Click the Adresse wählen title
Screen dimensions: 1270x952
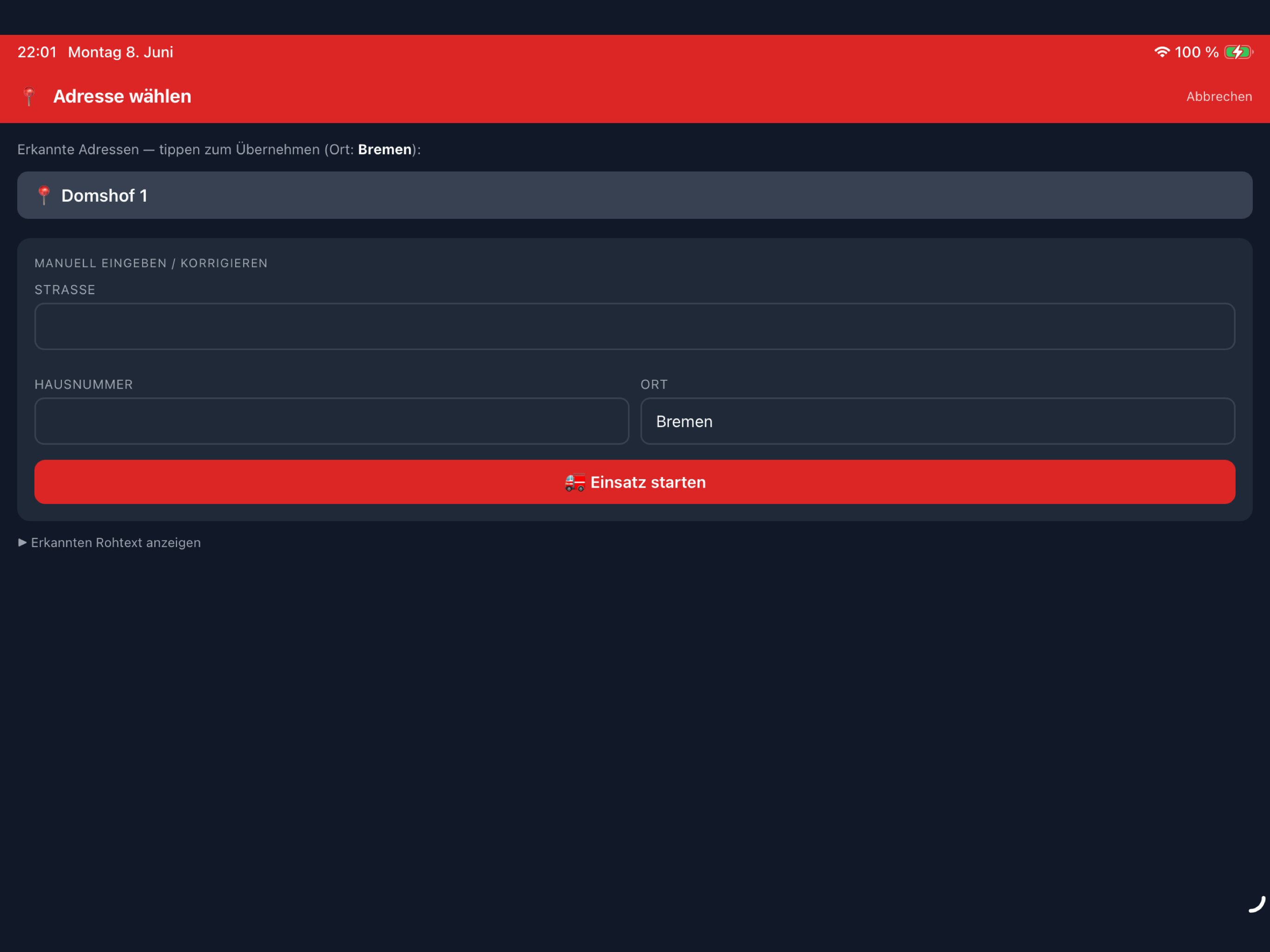pos(122,97)
